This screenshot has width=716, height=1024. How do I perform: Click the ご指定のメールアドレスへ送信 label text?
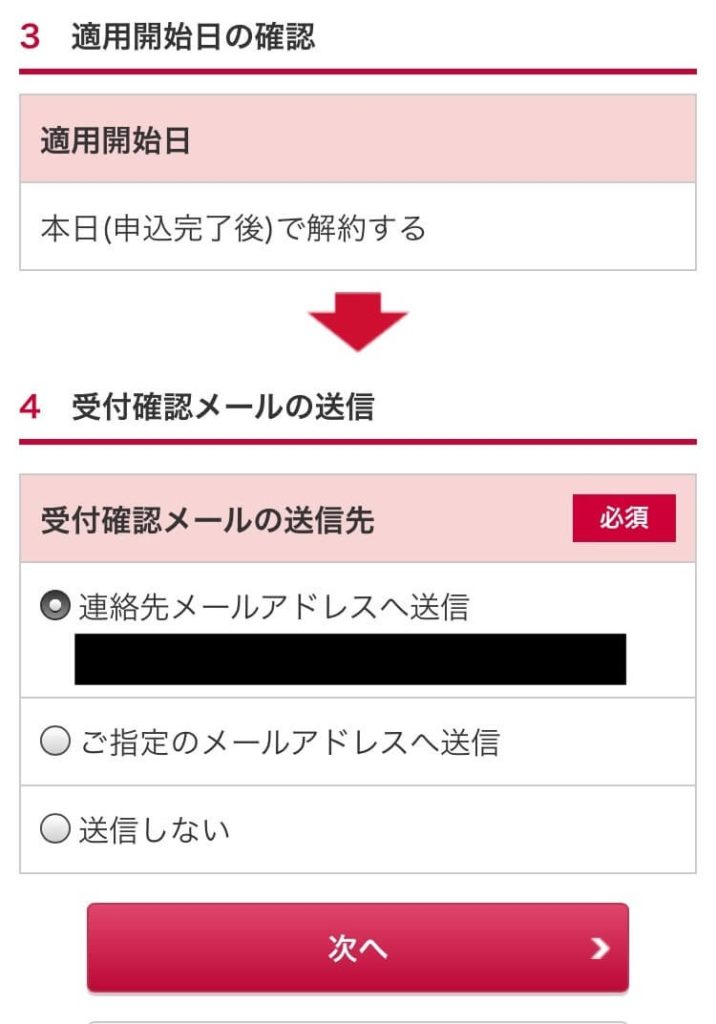pyautogui.click(x=288, y=742)
